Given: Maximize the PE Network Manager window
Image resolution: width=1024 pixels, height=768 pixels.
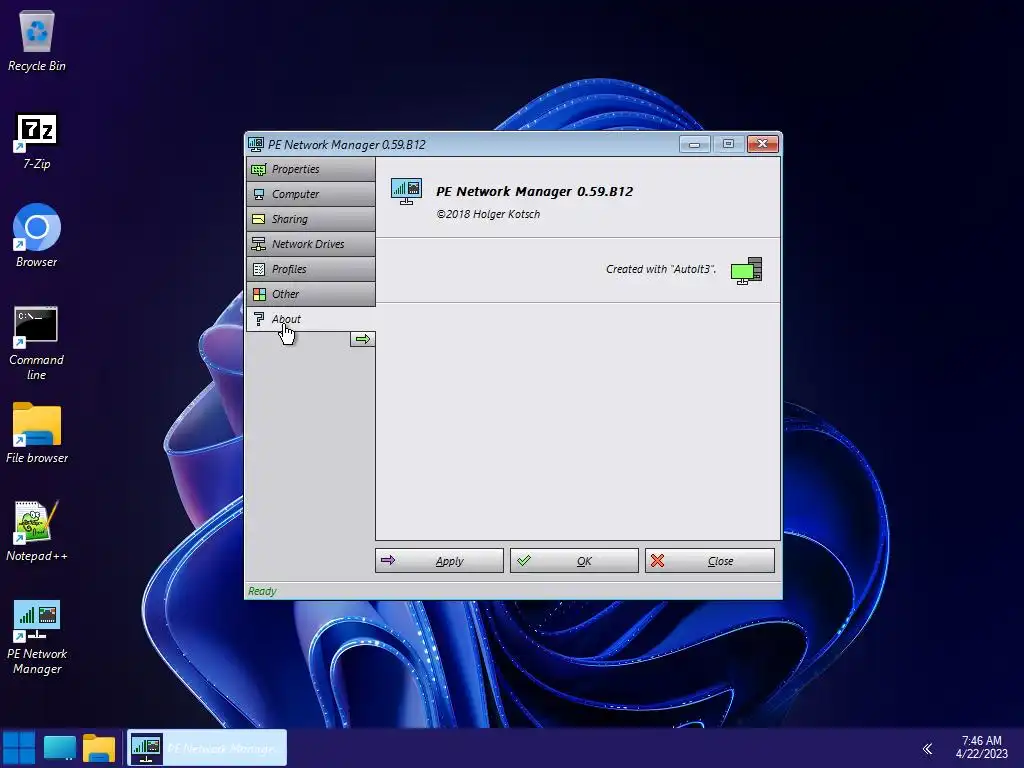Looking at the screenshot, I should pos(728,144).
